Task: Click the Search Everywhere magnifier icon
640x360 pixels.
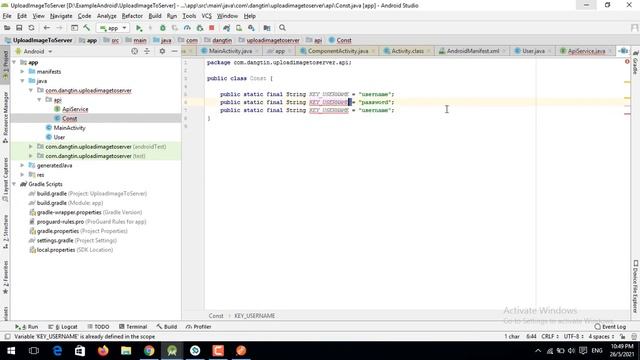Action: coord(282,28)
